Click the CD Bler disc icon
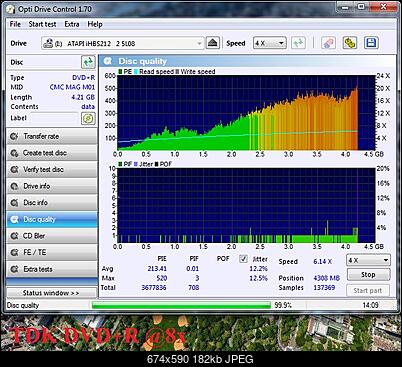 [14, 236]
